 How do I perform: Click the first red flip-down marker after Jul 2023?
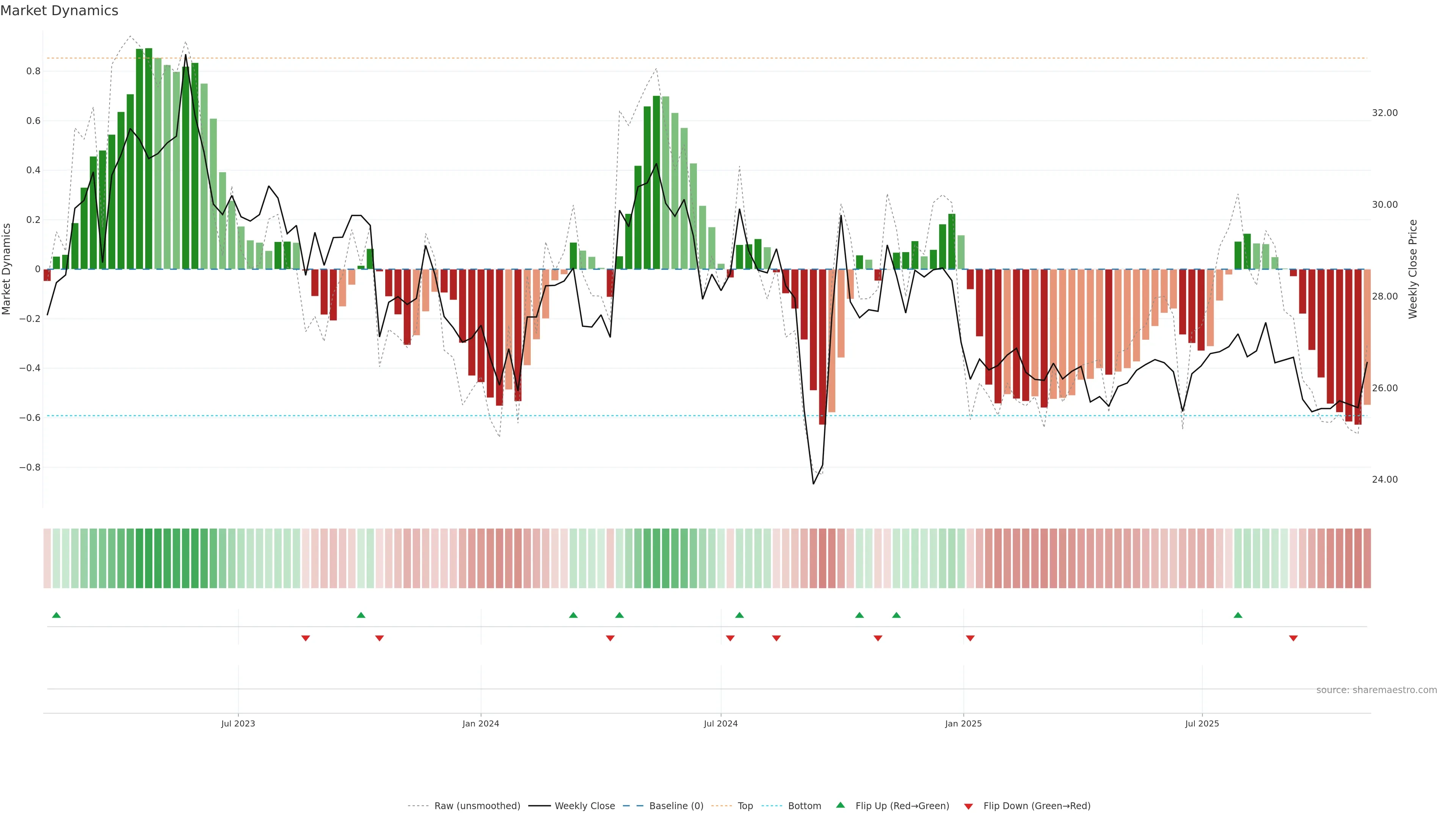click(x=305, y=638)
